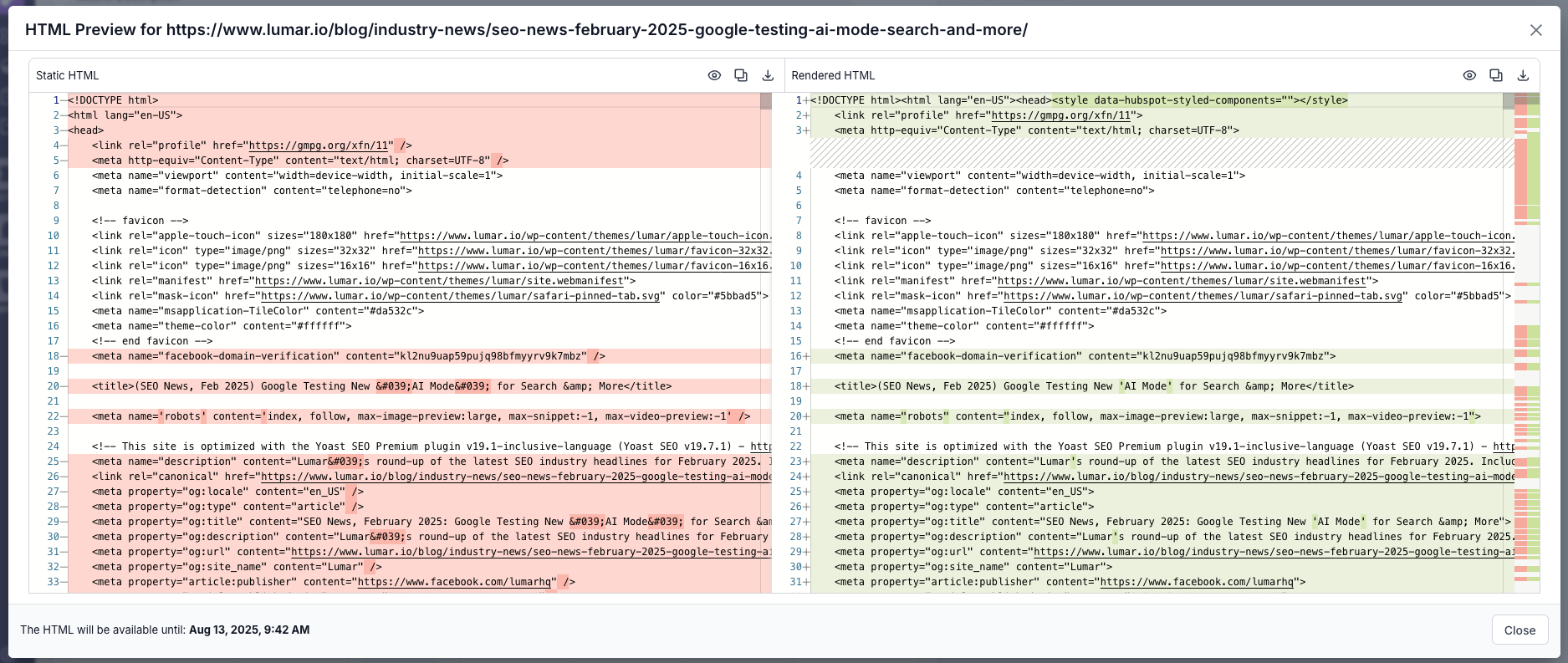Click the availability date Aug 13, 2025, 9:42 AM

249,630
